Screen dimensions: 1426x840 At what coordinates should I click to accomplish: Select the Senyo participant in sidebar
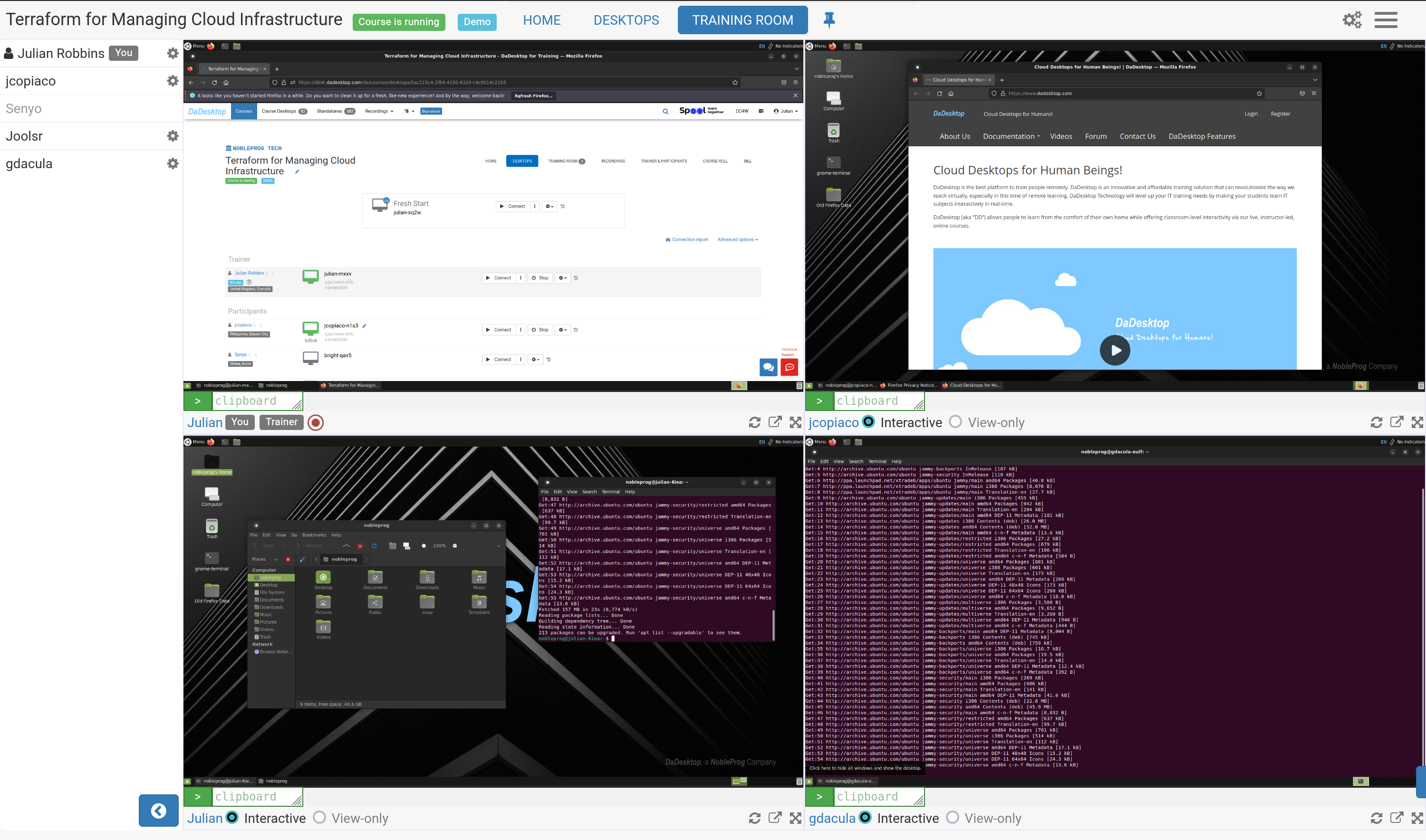[23, 109]
